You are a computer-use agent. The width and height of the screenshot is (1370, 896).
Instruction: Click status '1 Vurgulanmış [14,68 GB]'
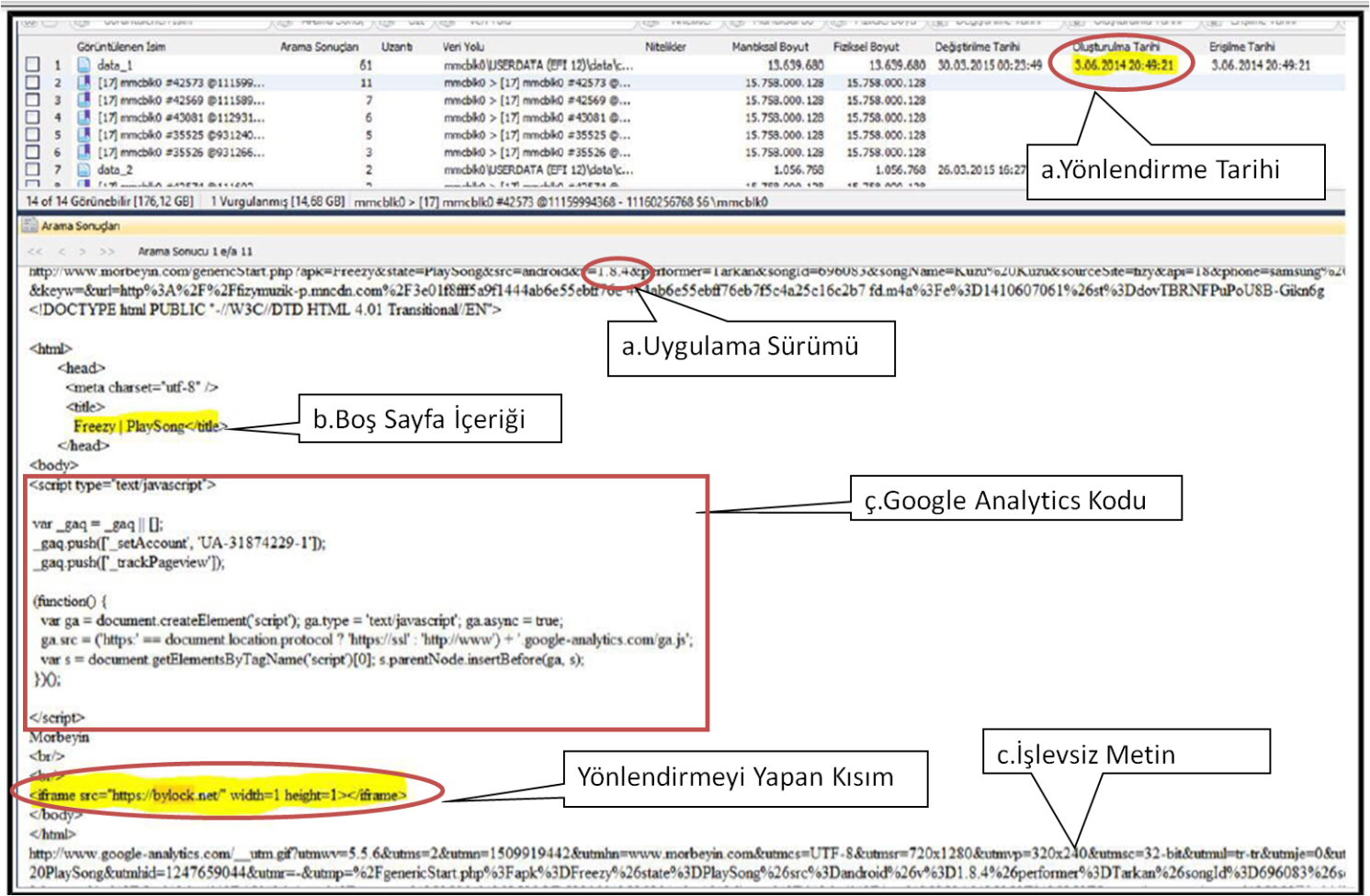277,201
